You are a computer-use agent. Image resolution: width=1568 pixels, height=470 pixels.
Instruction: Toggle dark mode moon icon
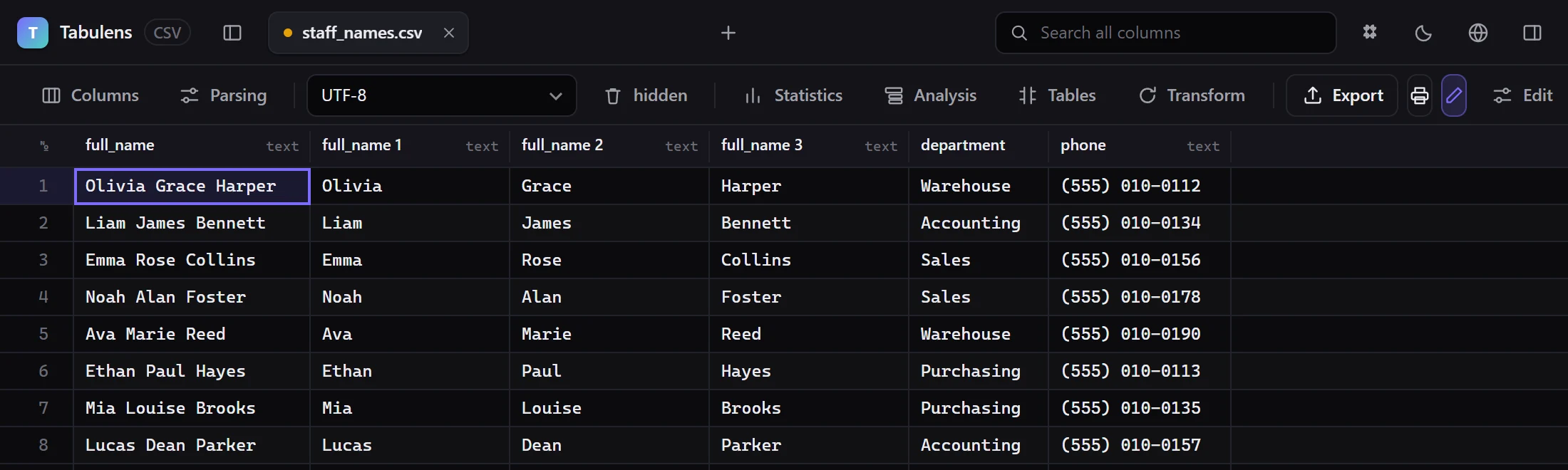1423,33
